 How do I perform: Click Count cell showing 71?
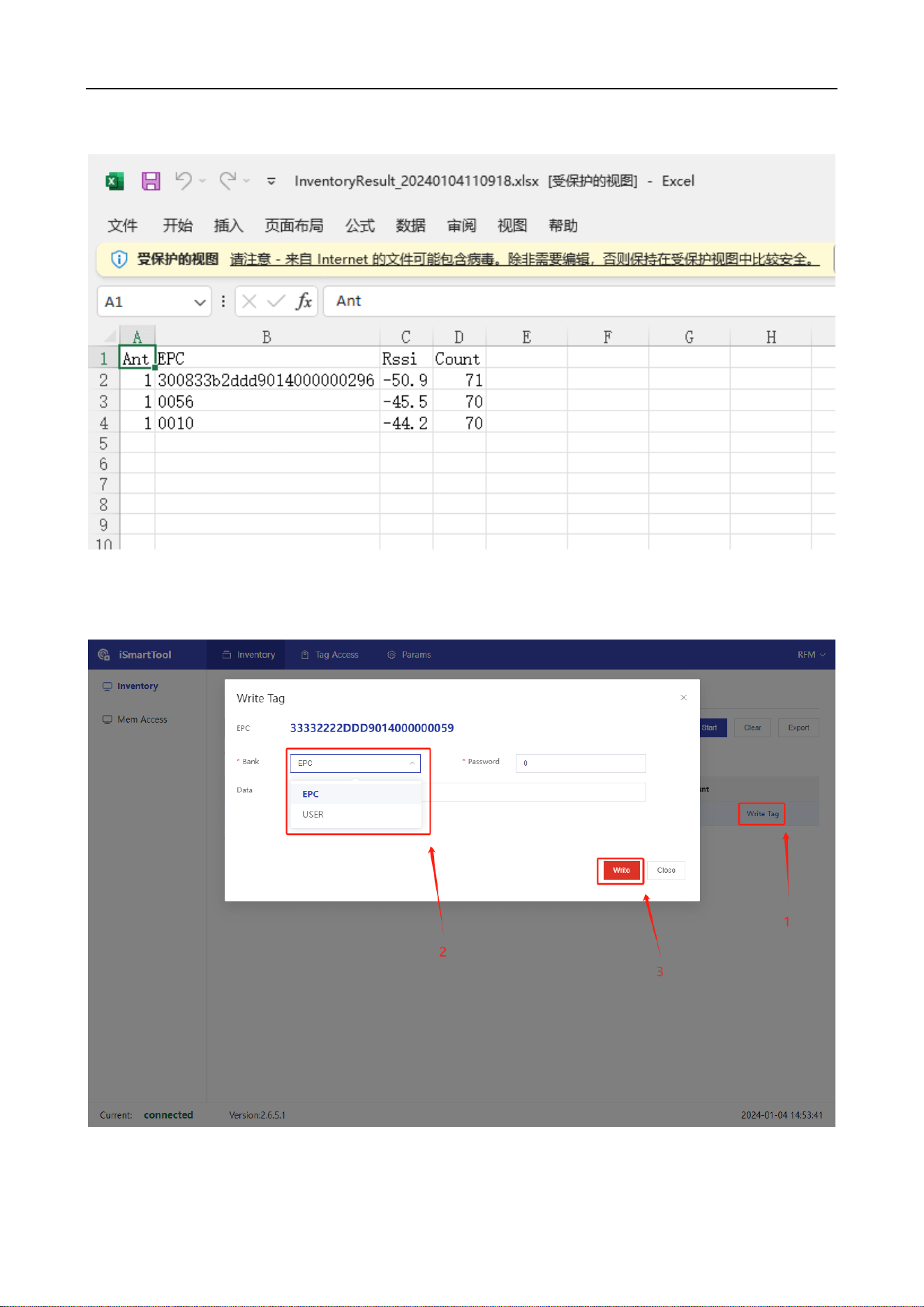(x=459, y=381)
